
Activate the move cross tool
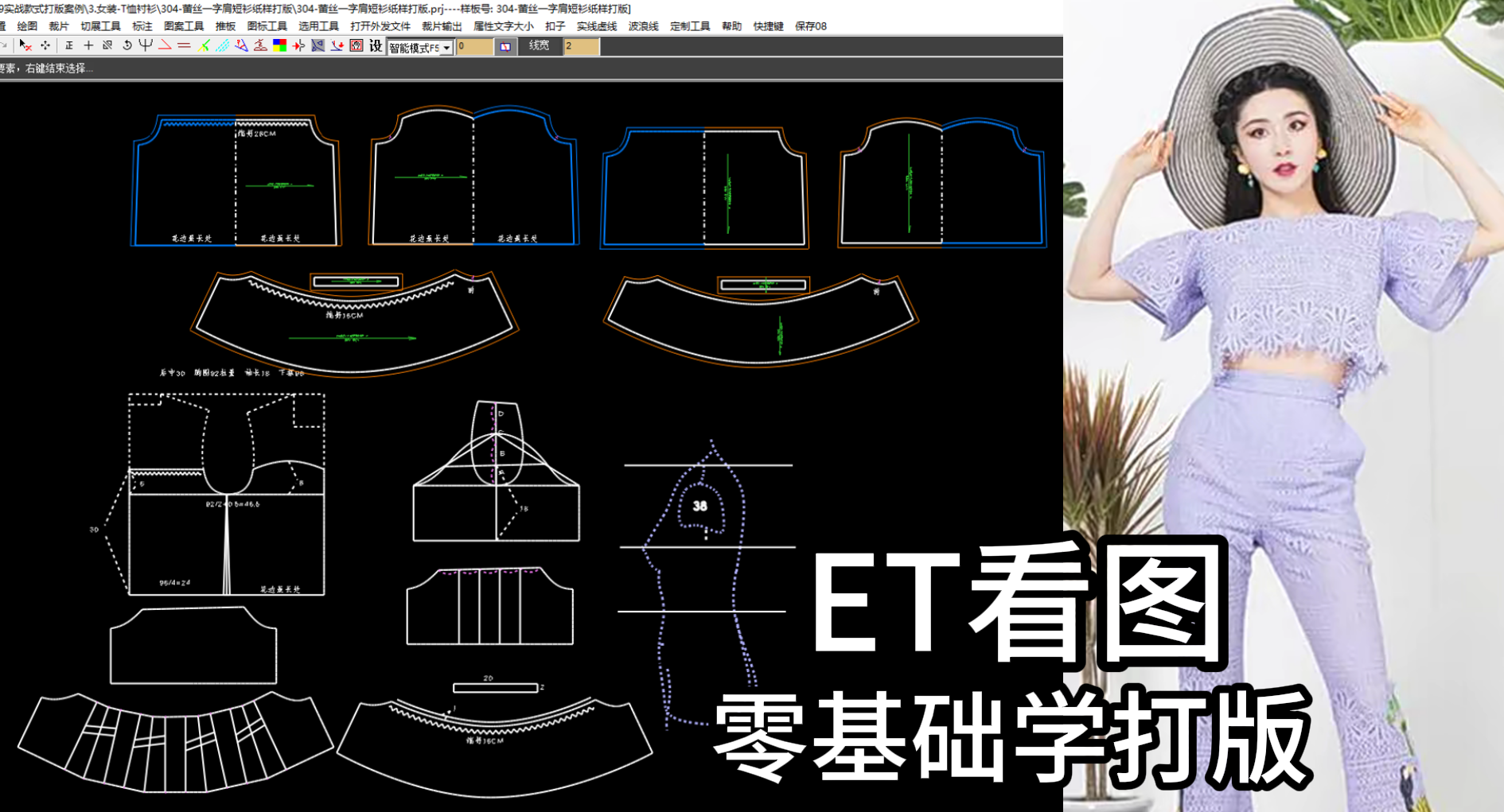(45, 45)
